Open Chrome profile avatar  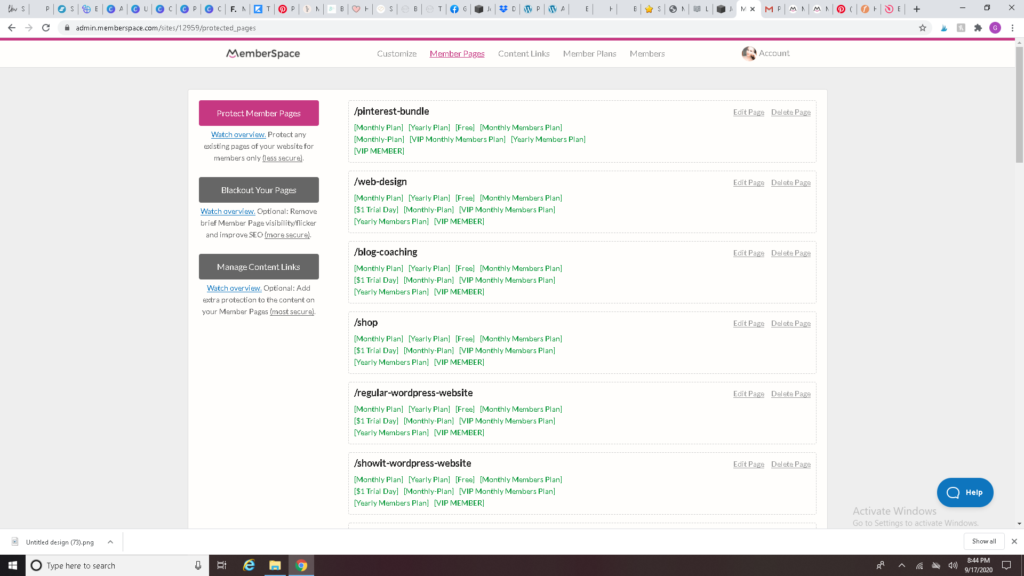(995, 27)
